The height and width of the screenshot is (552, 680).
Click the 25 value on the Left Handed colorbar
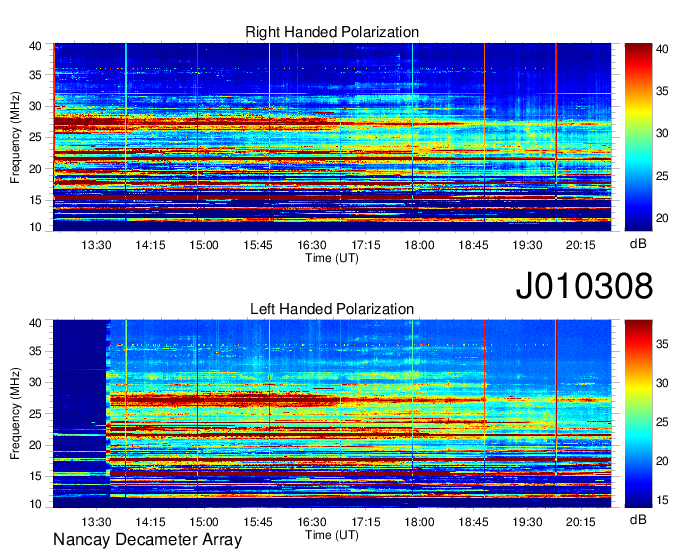pos(662,422)
